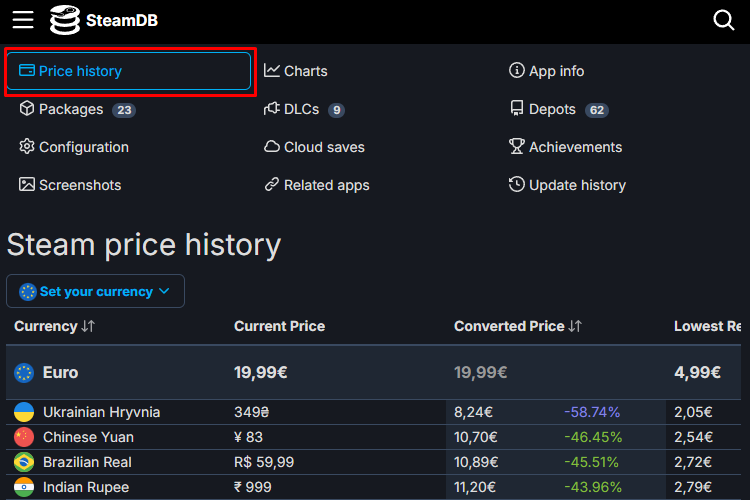Switch to the Depots tab
Screen dimensions: 750x500
pyautogui.click(x=559, y=109)
